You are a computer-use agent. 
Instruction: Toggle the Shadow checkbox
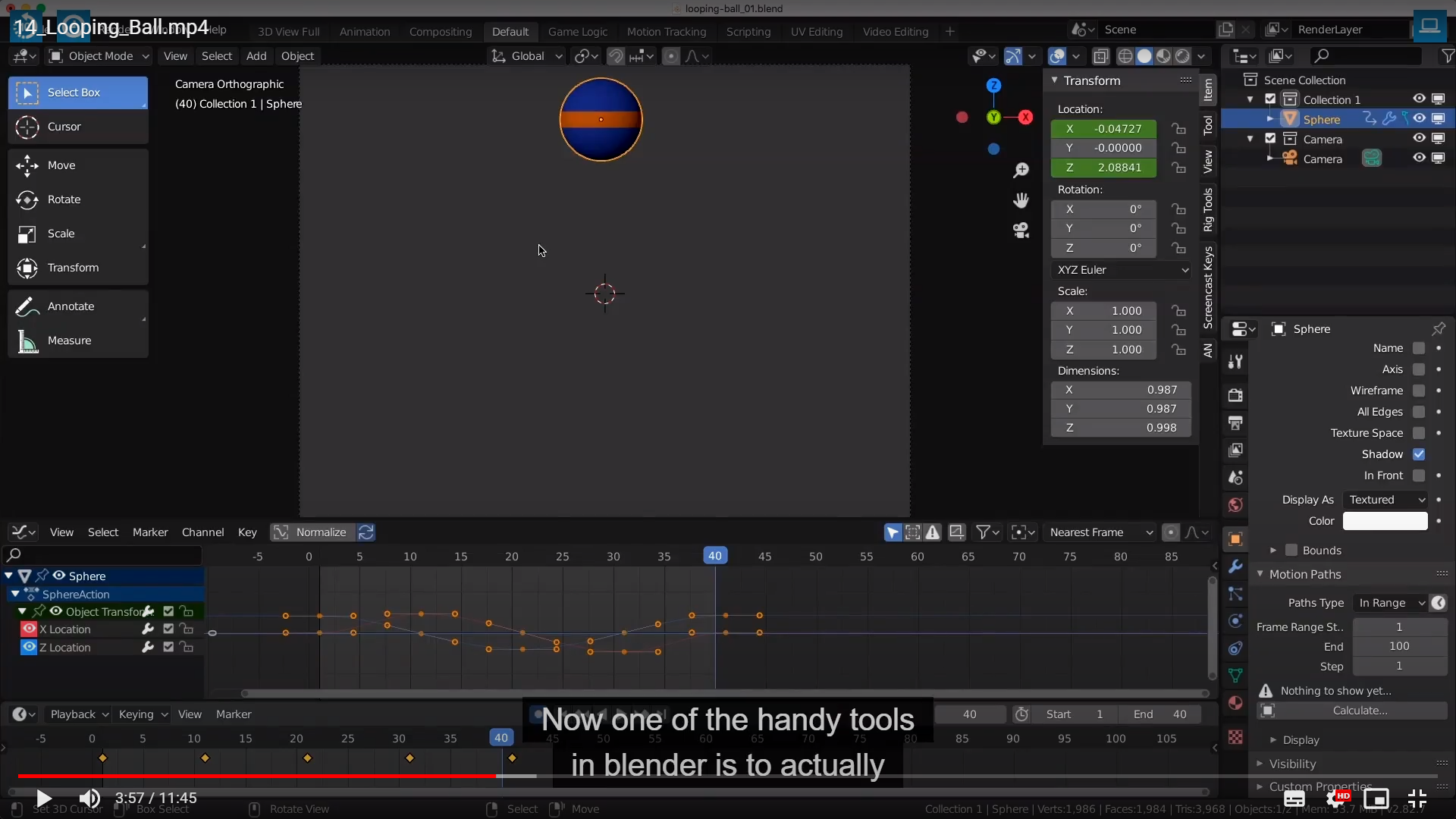(1419, 454)
